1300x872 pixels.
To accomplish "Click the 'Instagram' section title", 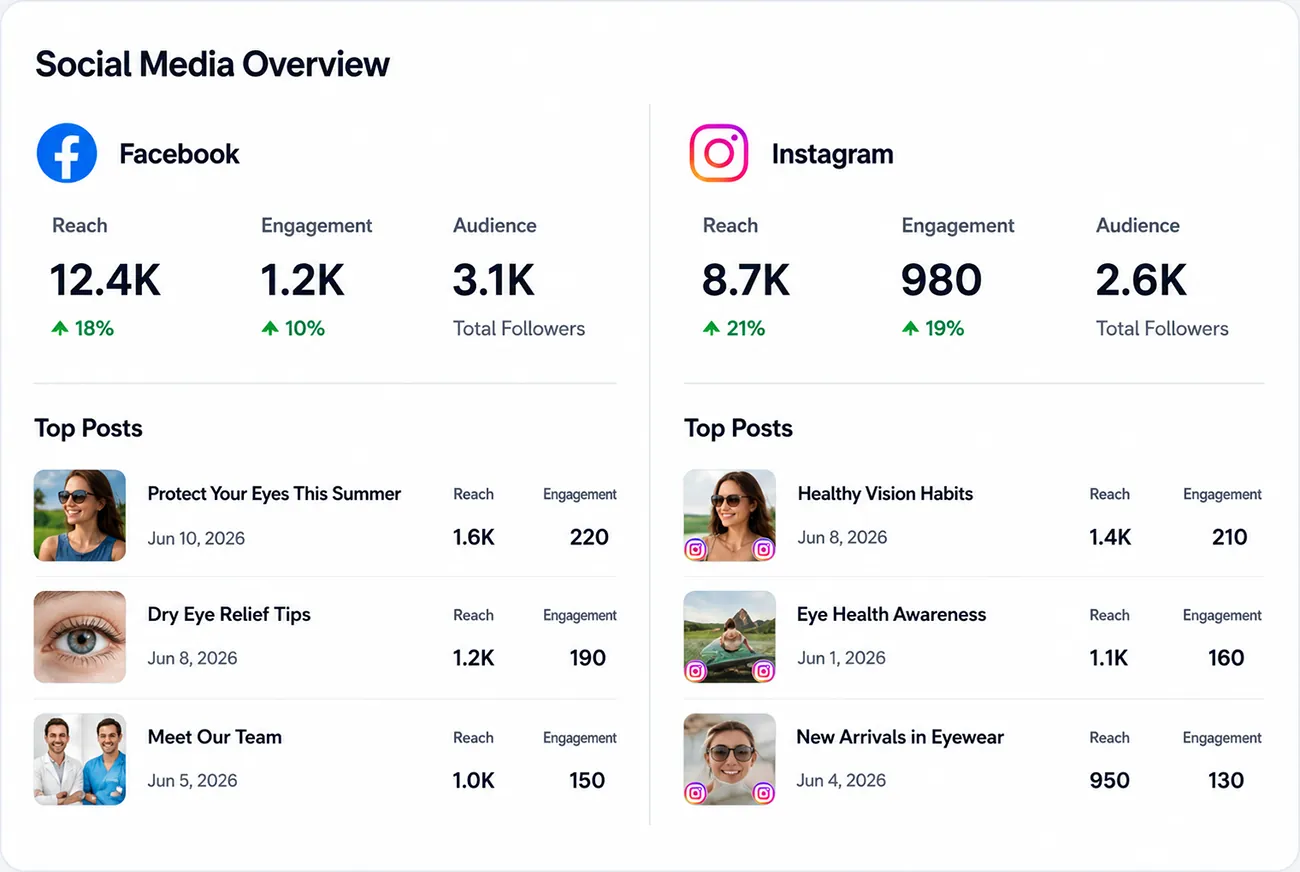I will (832, 155).
